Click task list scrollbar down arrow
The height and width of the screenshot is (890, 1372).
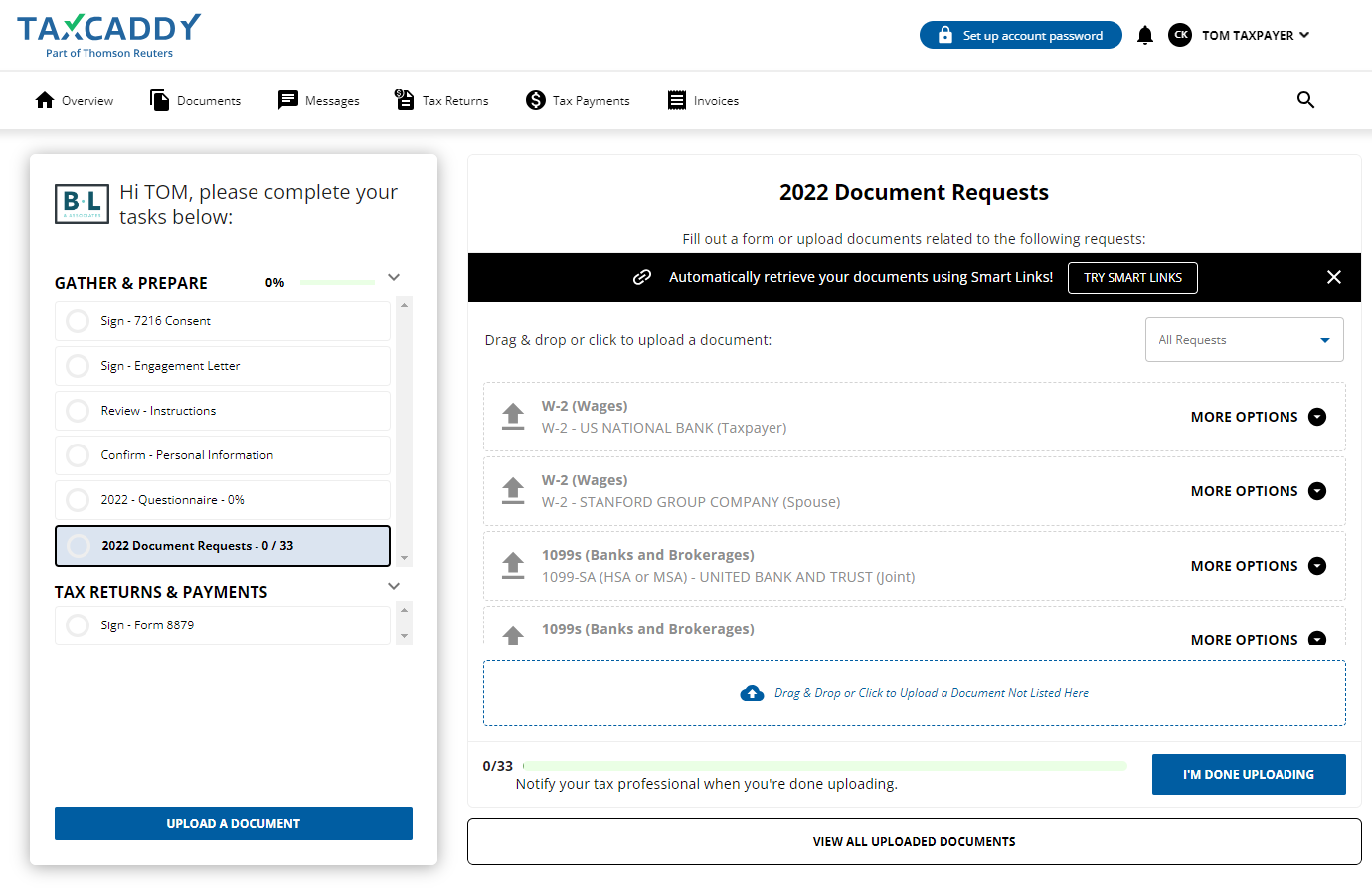pos(404,559)
